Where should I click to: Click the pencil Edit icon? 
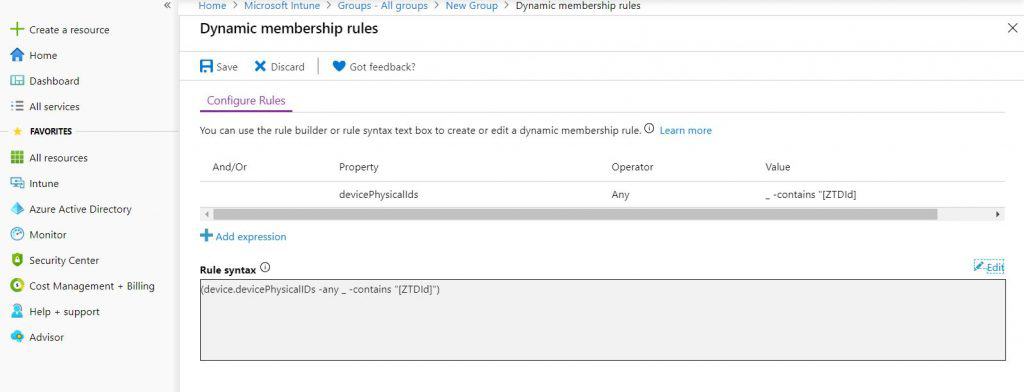click(x=979, y=266)
